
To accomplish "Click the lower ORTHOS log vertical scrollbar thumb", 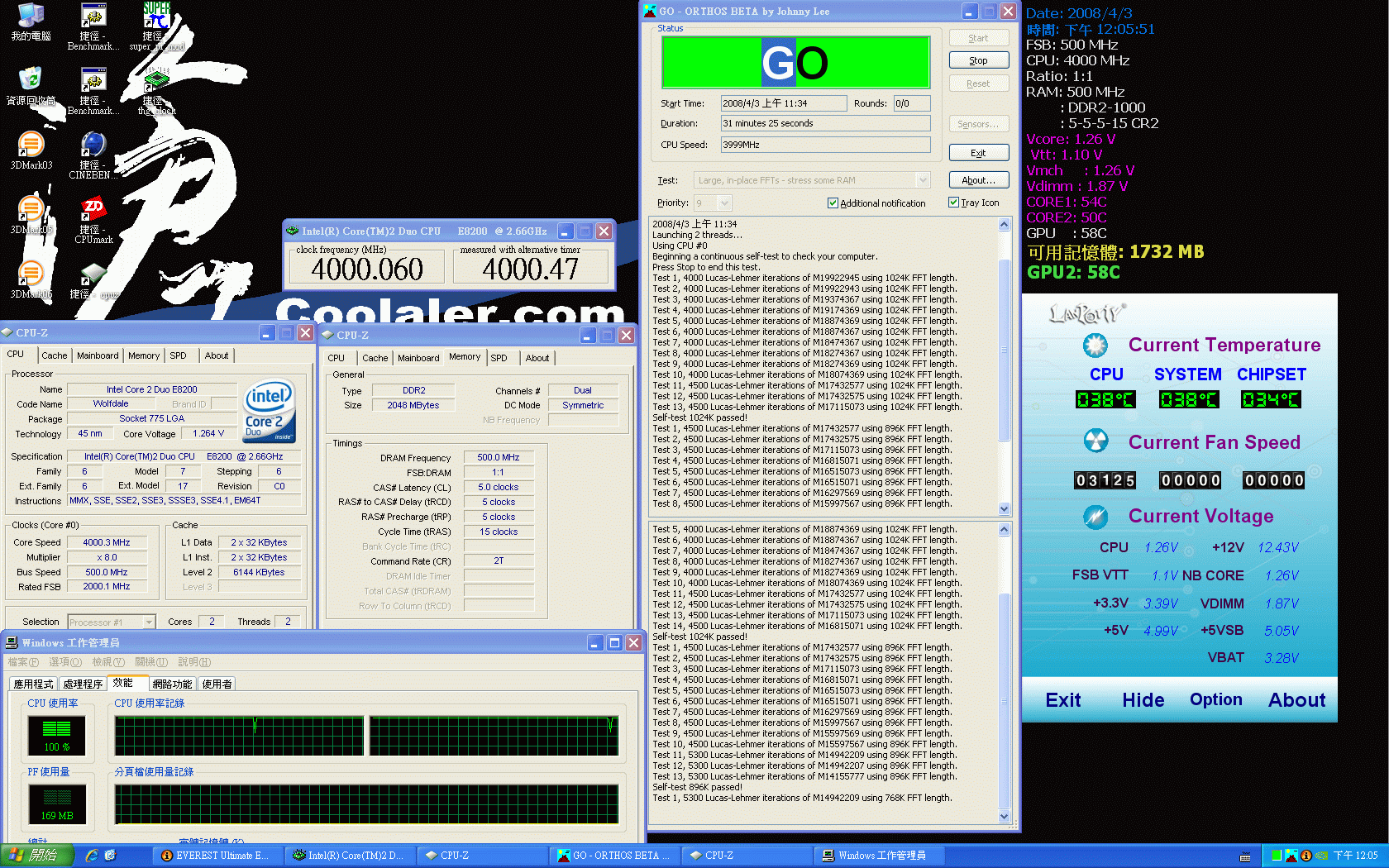I will pyautogui.click(x=1005, y=702).
